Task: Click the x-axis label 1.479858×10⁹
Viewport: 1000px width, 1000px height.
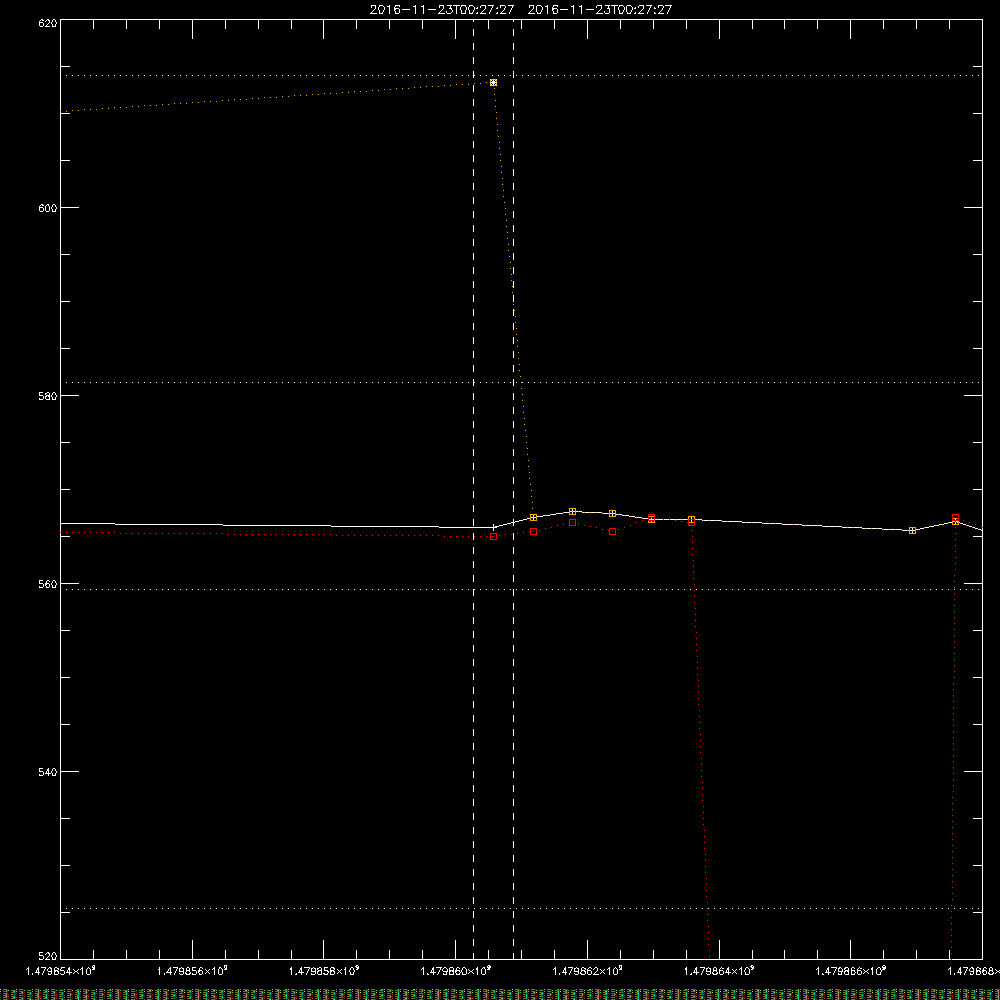Action: (x=324, y=971)
